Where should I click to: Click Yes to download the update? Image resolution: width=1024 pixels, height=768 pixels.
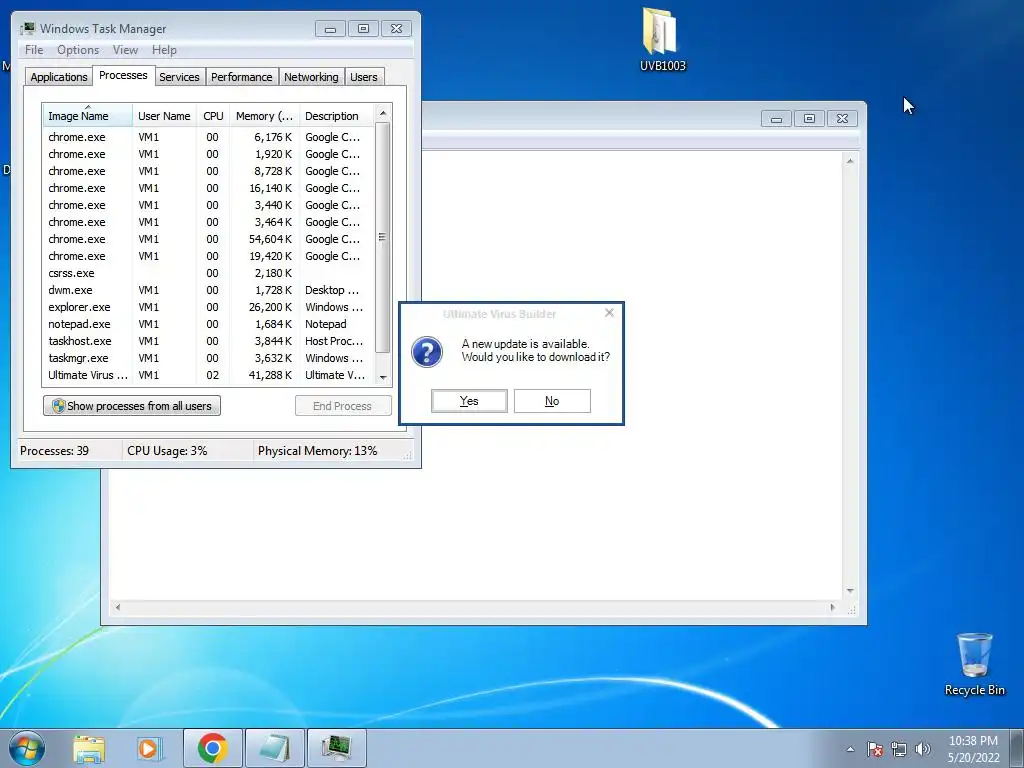[x=469, y=401]
